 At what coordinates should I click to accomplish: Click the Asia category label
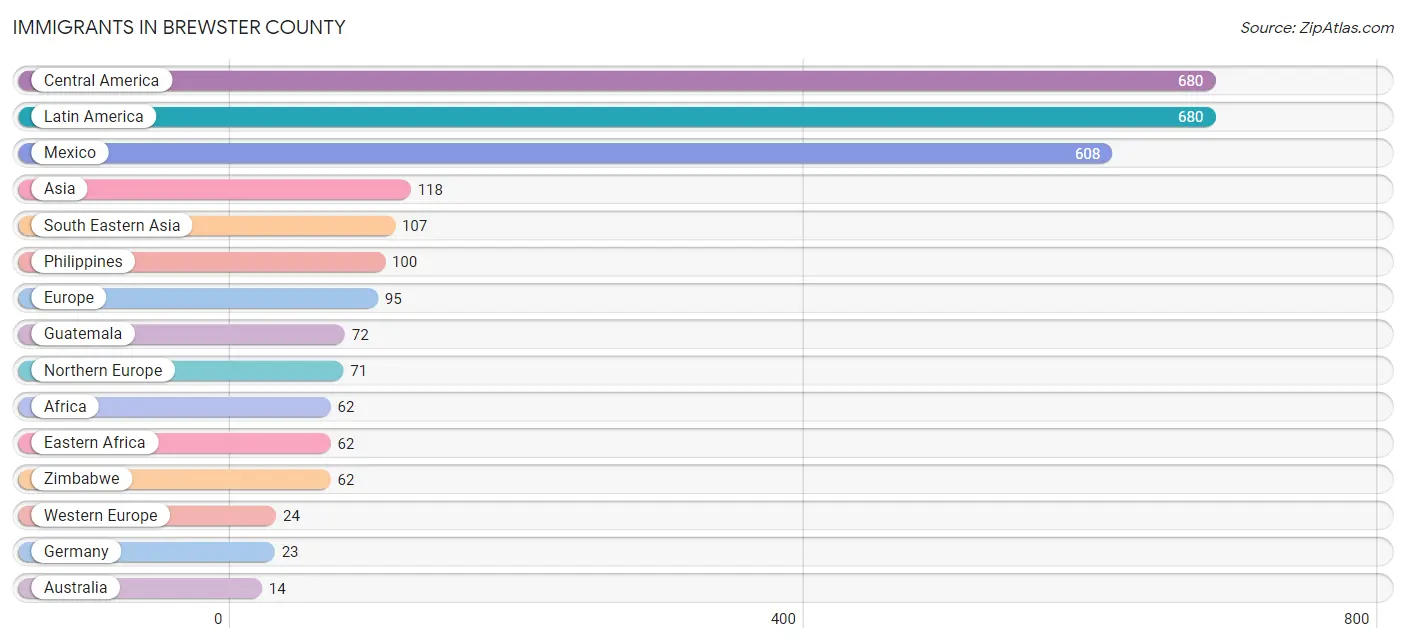tap(60, 189)
